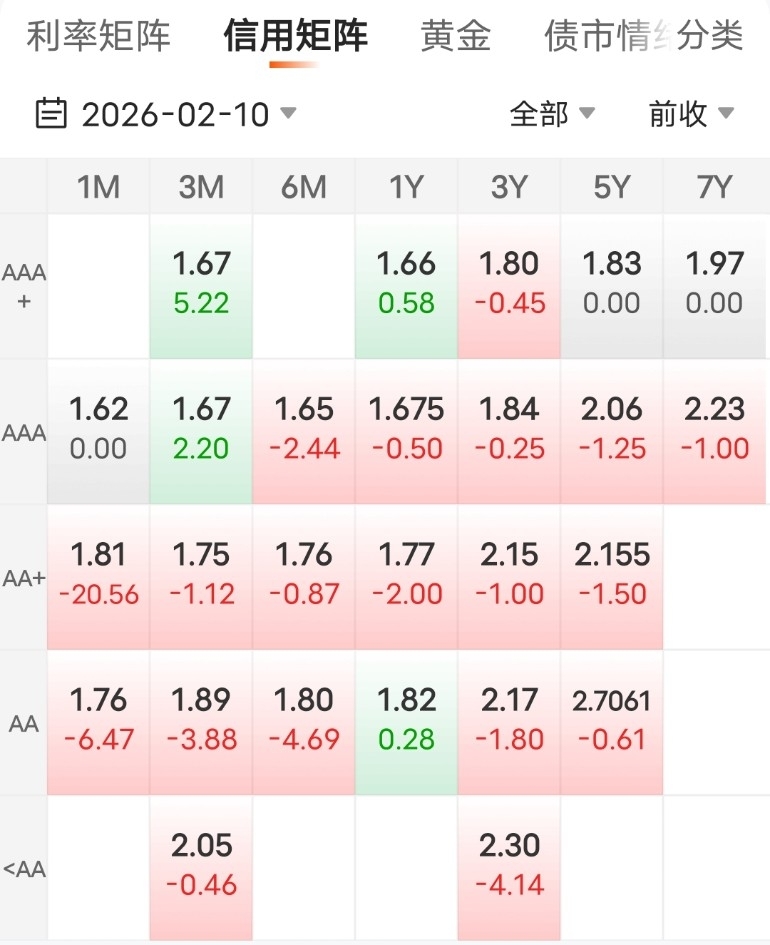Viewport: 770px width, 945px height.
Task: Click the AA 5Y cell showing 2.7061
Action: click(611, 720)
